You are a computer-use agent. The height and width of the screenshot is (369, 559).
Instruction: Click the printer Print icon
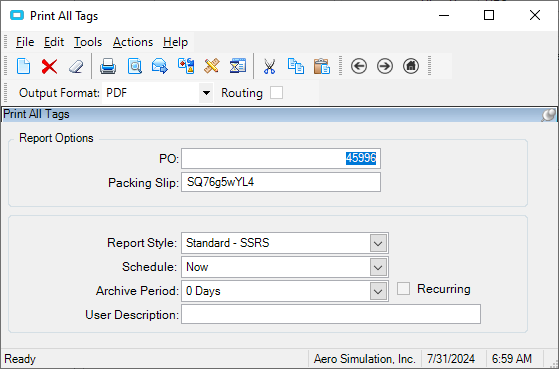click(108, 66)
